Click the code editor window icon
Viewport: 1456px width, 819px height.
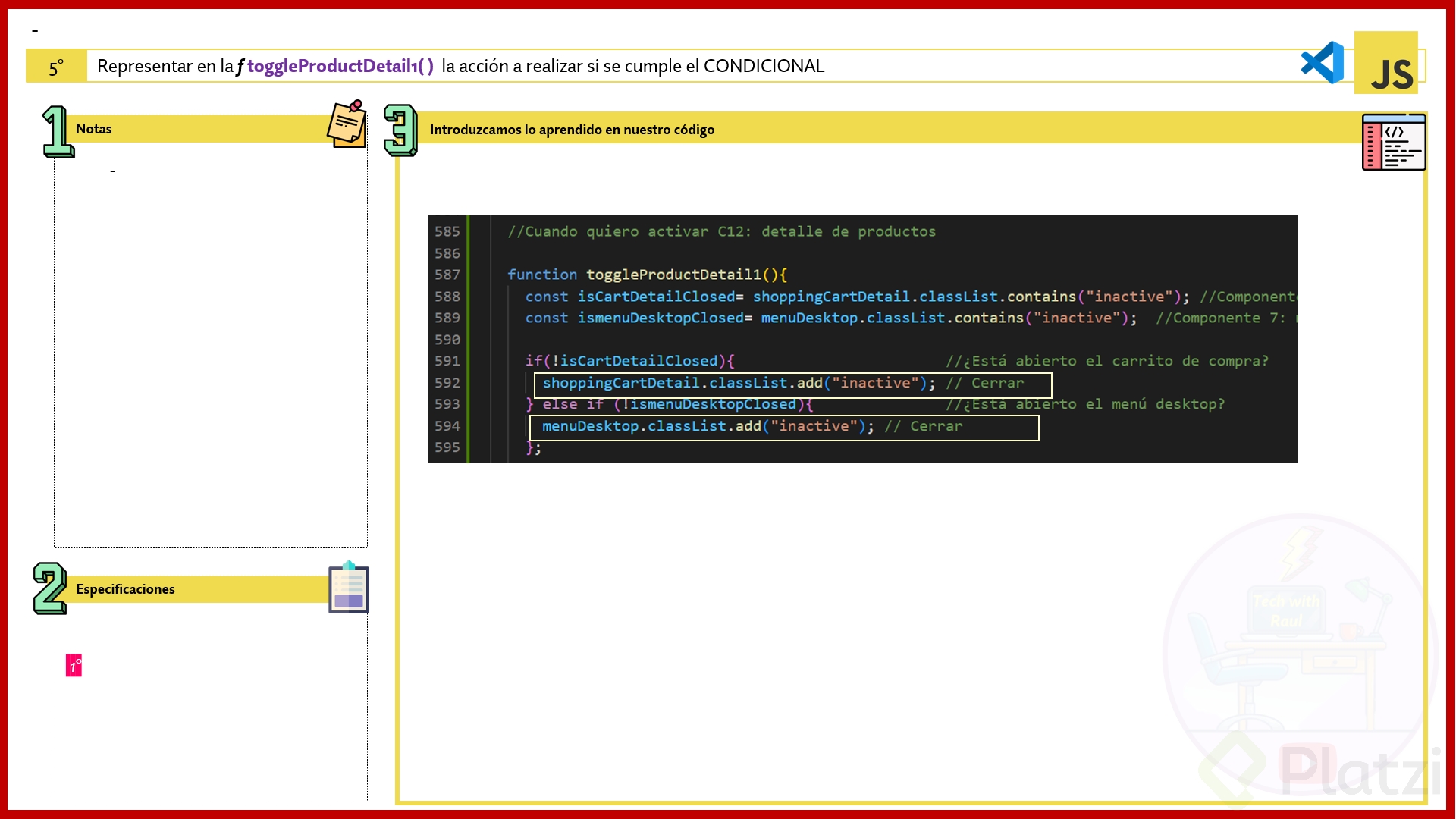[x=1394, y=142]
